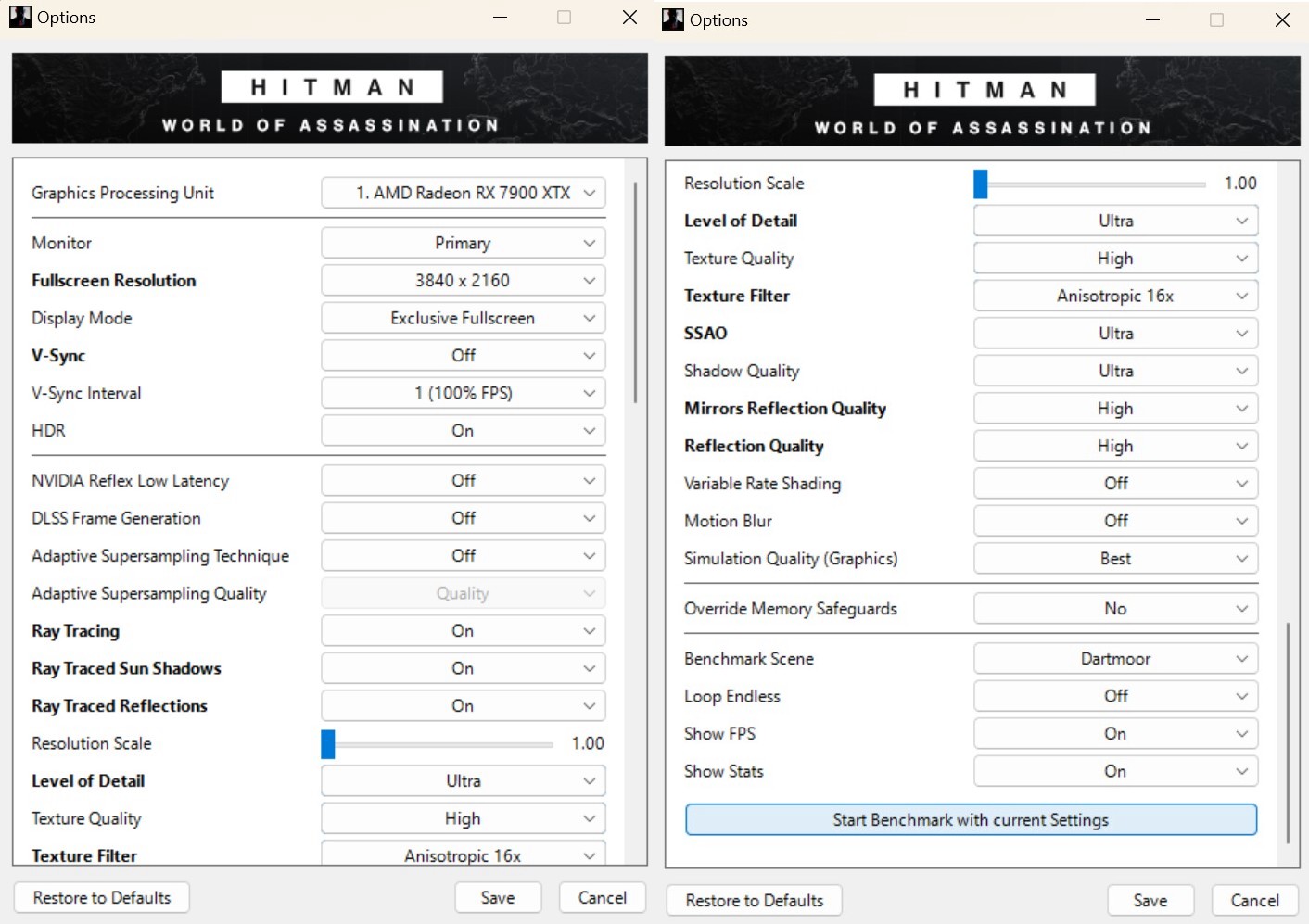Open the Show Stats dropdown
Viewport: 1309px width, 924px height.
point(1116,771)
